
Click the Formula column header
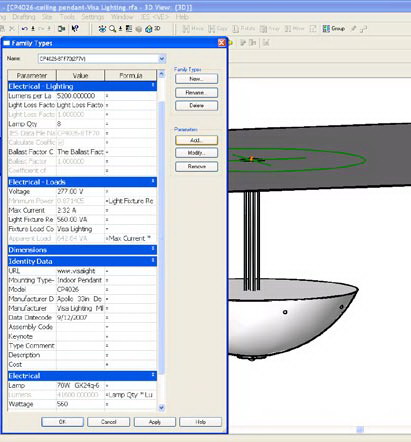click(x=131, y=76)
